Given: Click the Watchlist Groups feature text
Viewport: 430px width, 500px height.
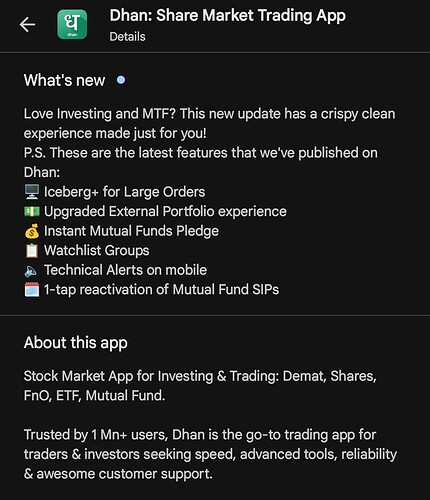Looking at the screenshot, I should tap(97, 251).
